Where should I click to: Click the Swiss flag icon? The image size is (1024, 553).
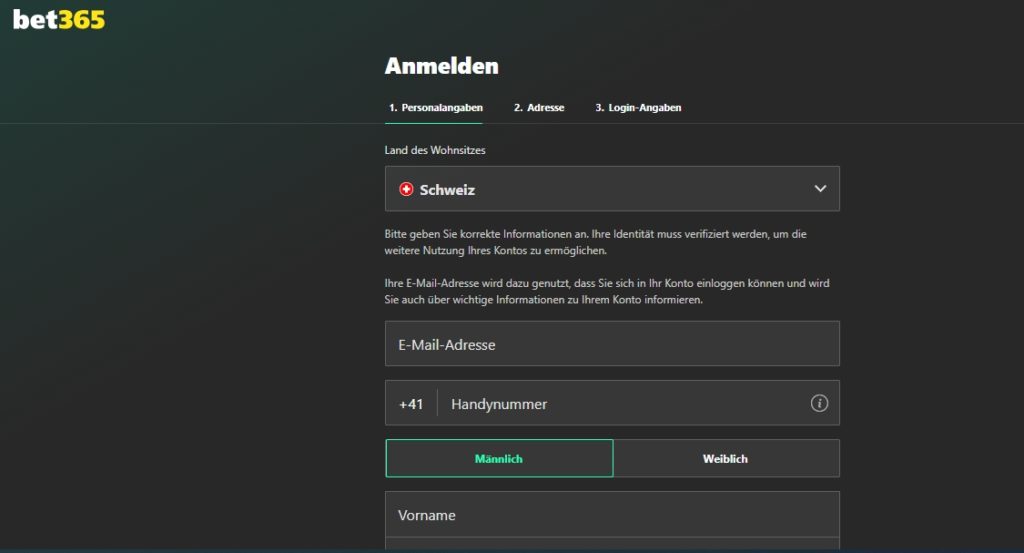pyautogui.click(x=406, y=189)
